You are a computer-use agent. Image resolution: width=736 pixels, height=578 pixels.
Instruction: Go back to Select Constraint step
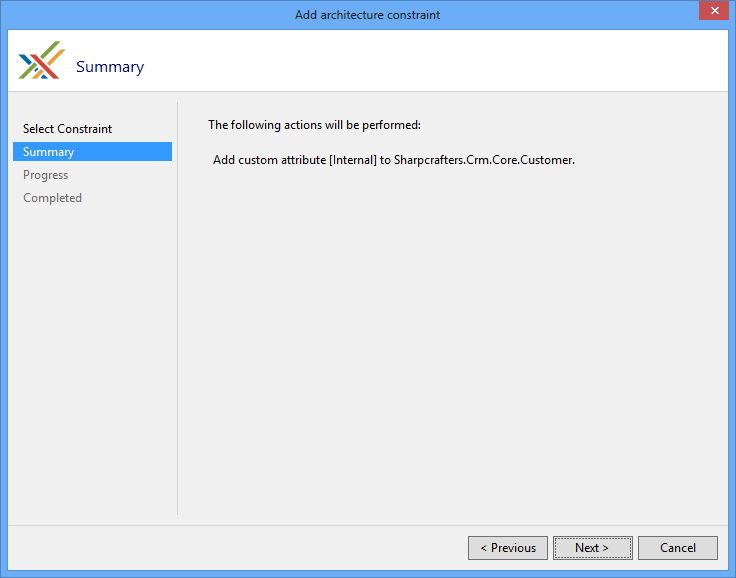click(x=67, y=129)
